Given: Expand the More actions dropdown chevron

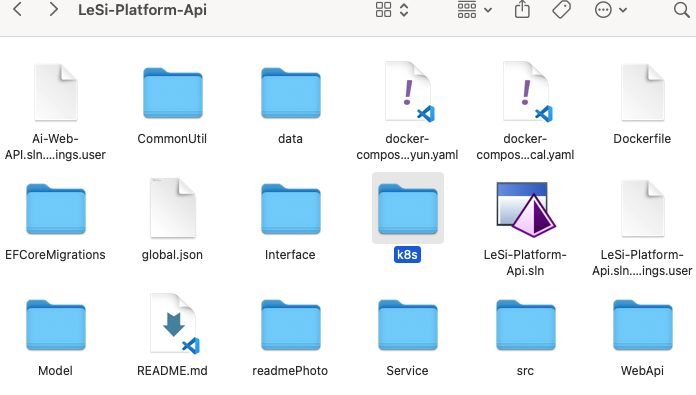Looking at the screenshot, I should (623, 10).
